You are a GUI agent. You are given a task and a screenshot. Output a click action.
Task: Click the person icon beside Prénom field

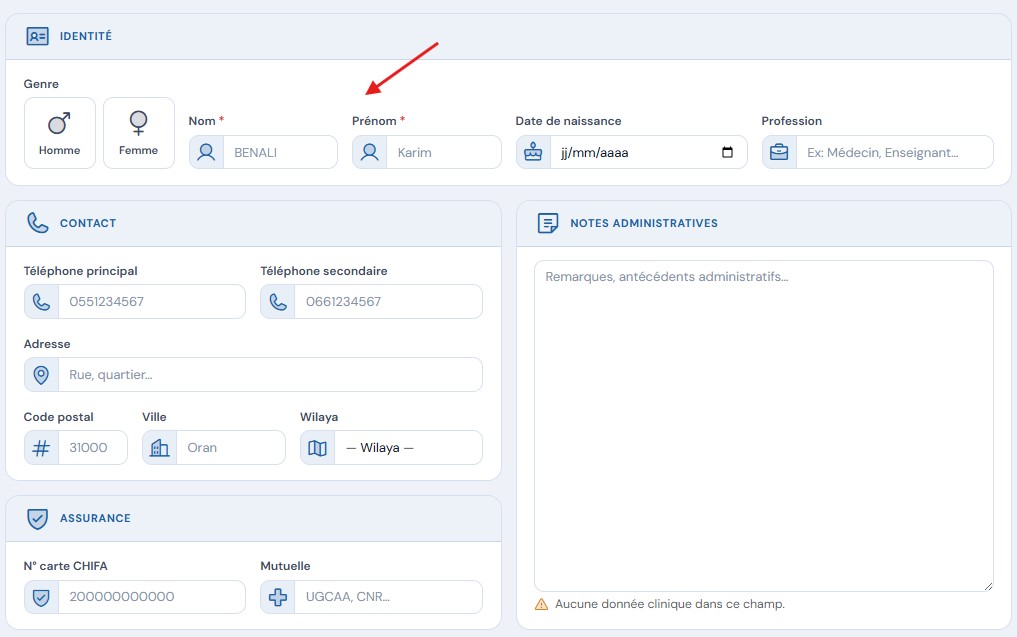(x=370, y=152)
